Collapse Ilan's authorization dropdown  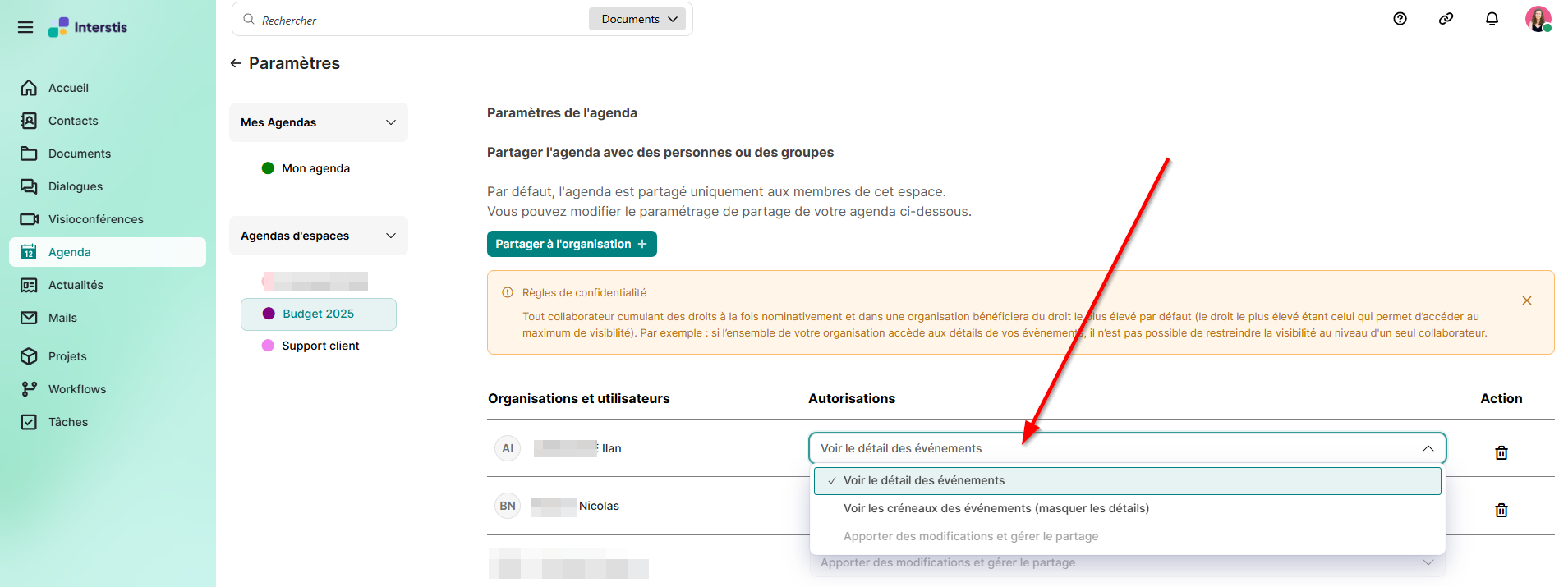click(1428, 448)
